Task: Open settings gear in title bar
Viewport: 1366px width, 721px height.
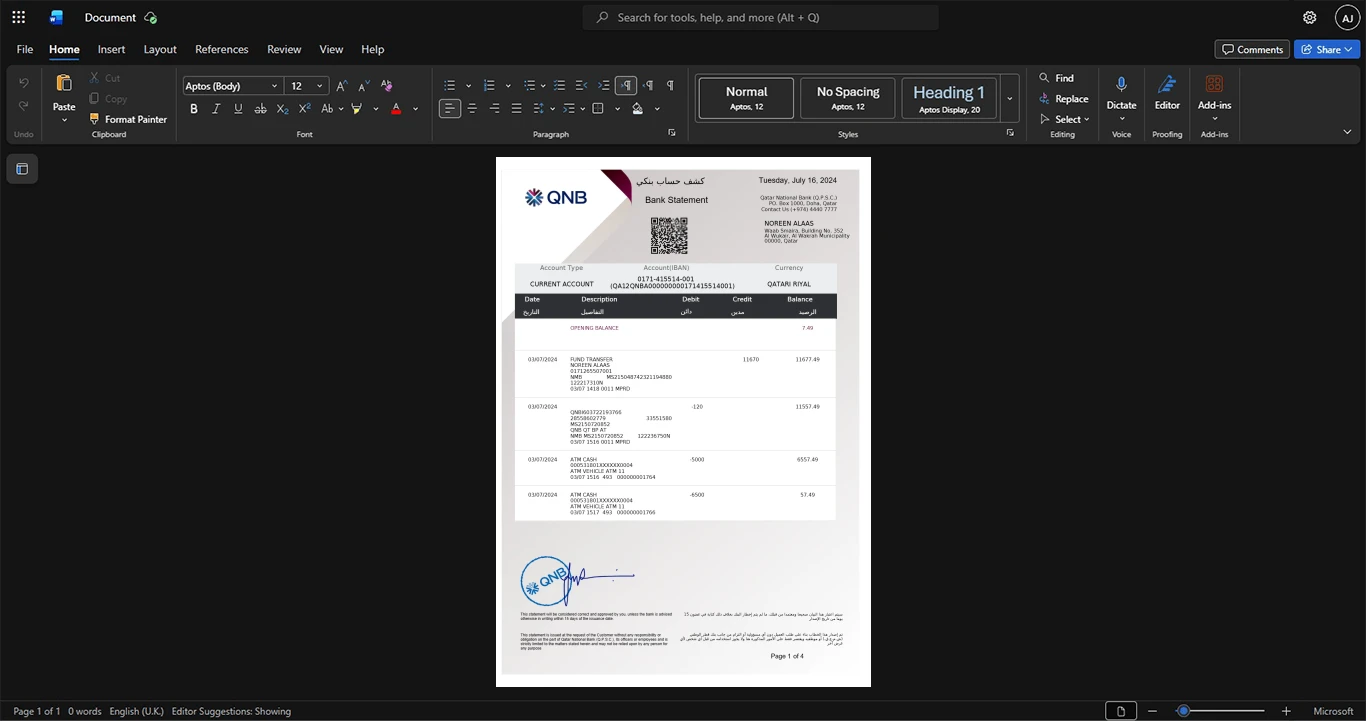Action: (x=1310, y=17)
